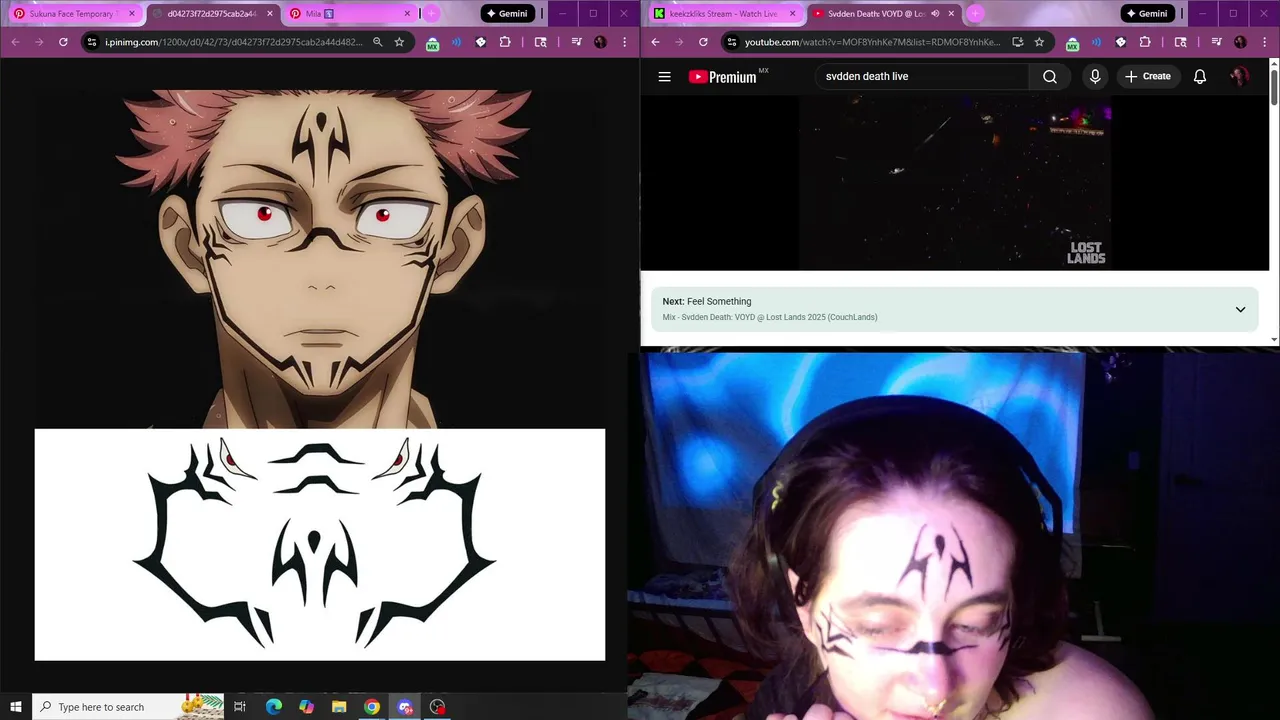
Task: Reload the YouTube page
Action: pyautogui.click(x=703, y=42)
